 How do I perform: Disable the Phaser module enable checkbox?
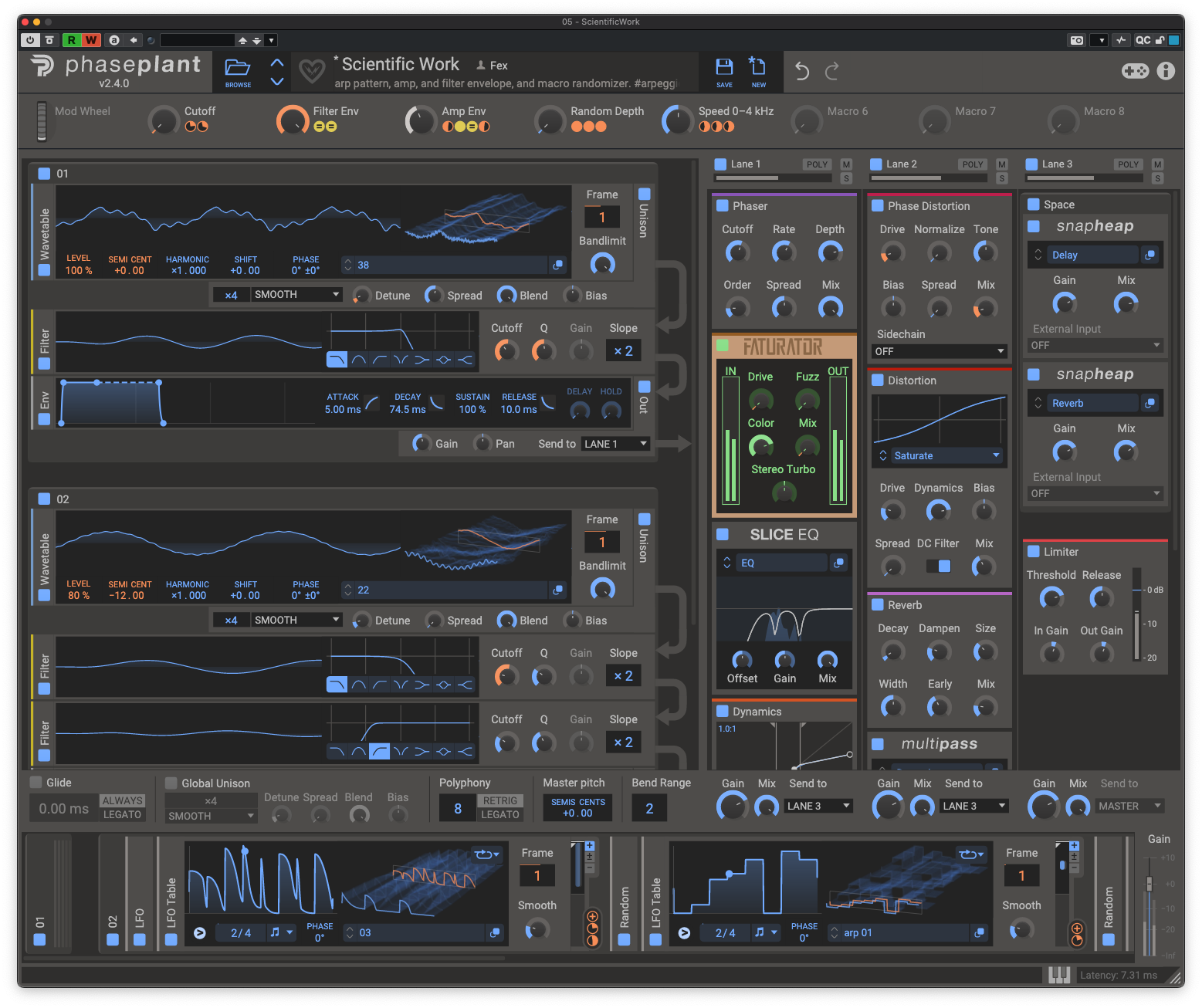coord(724,205)
